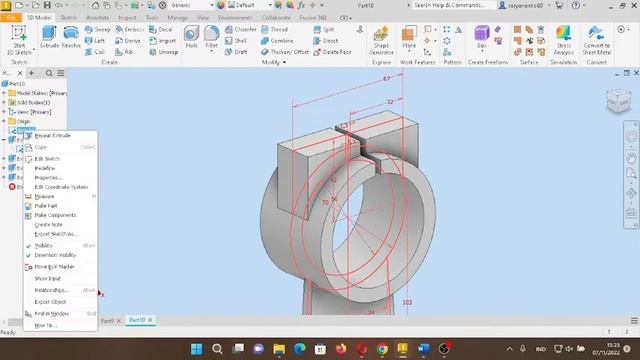Image resolution: width=640 pixels, height=360 pixels.
Task: Open File Explorer from taskbar
Action: [x=279, y=349]
